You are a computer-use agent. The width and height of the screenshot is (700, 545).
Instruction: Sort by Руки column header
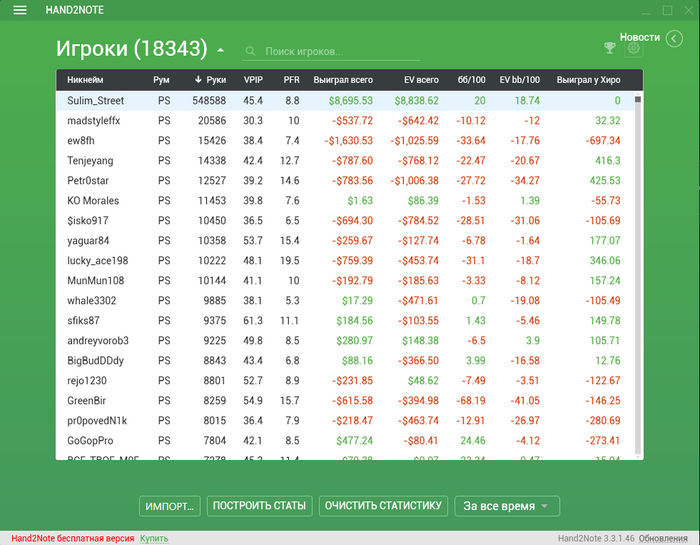(210, 80)
